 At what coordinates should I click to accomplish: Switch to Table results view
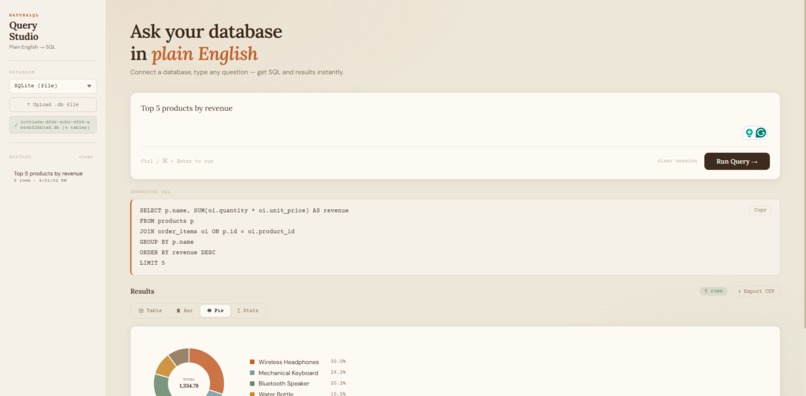(x=150, y=311)
